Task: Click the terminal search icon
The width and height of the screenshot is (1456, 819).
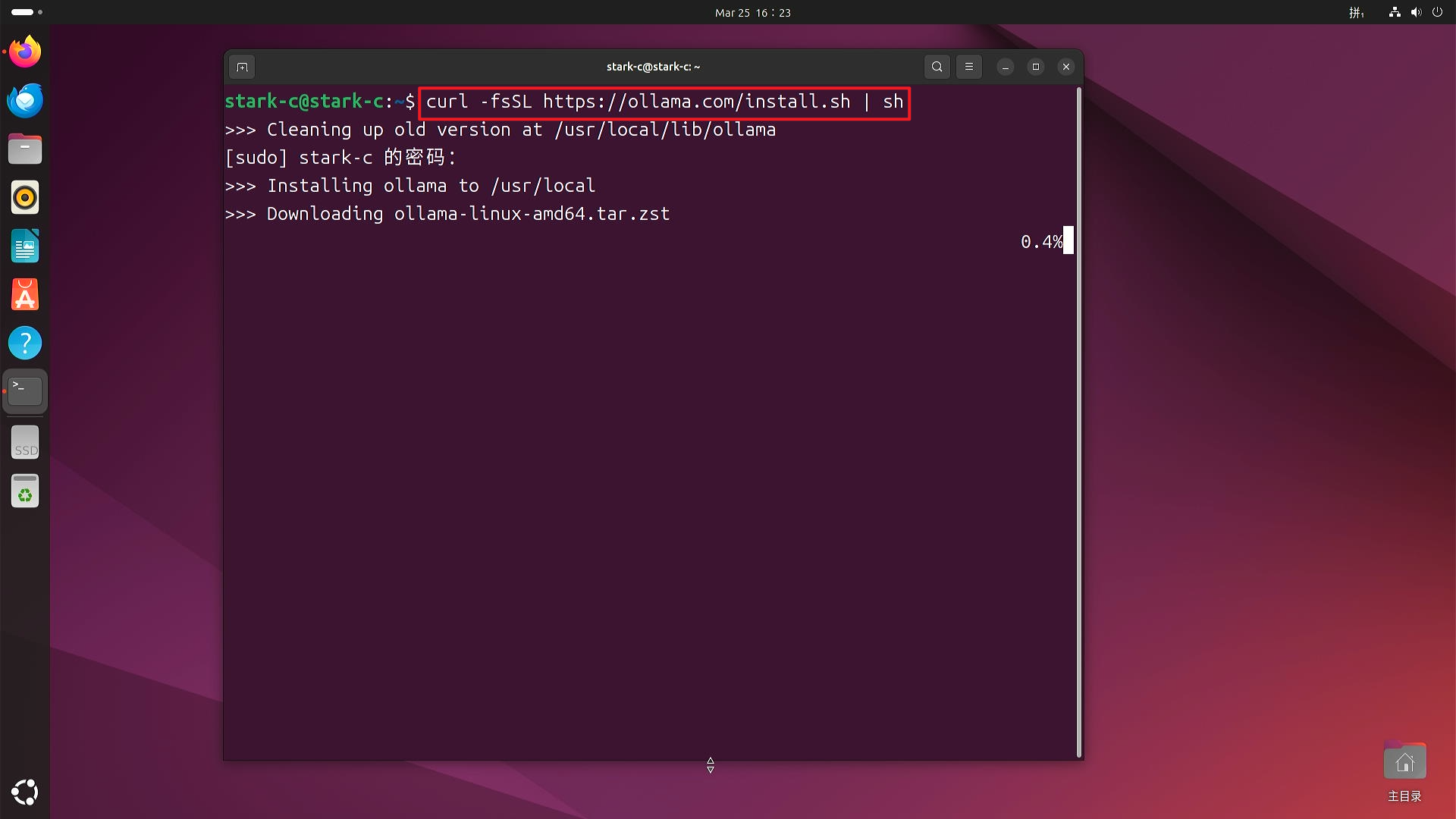Action: [x=937, y=67]
